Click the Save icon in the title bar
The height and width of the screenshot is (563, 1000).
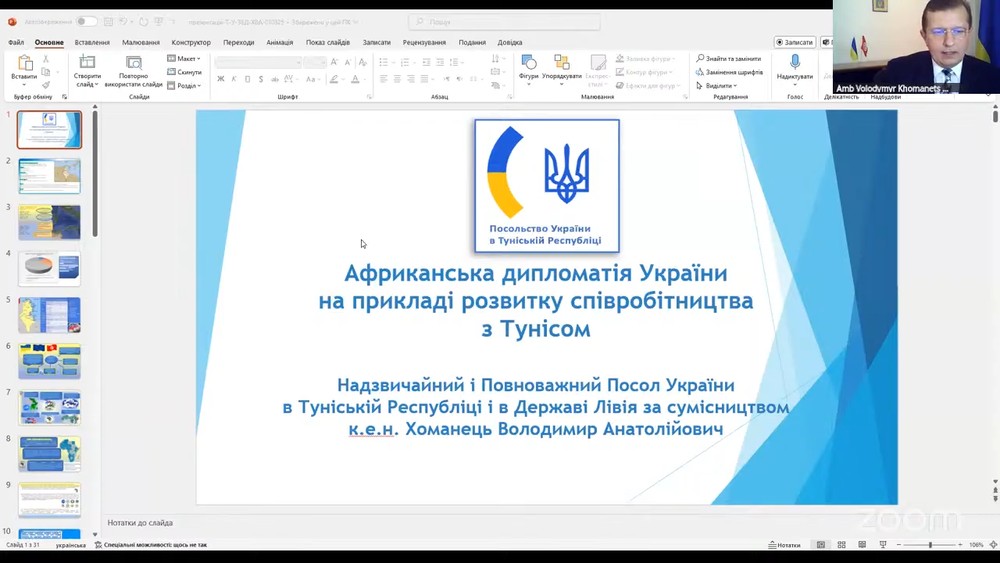pos(108,22)
